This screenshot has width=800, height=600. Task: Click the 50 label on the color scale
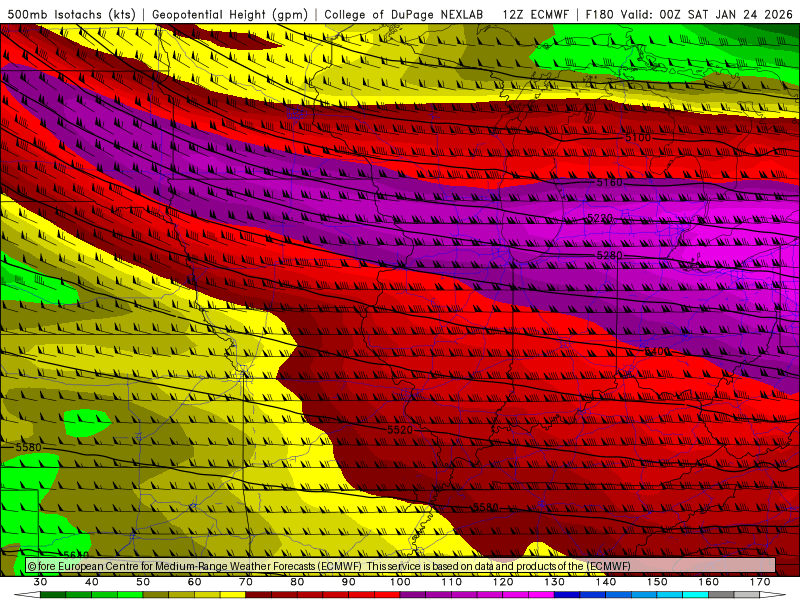tap(143, 582)
